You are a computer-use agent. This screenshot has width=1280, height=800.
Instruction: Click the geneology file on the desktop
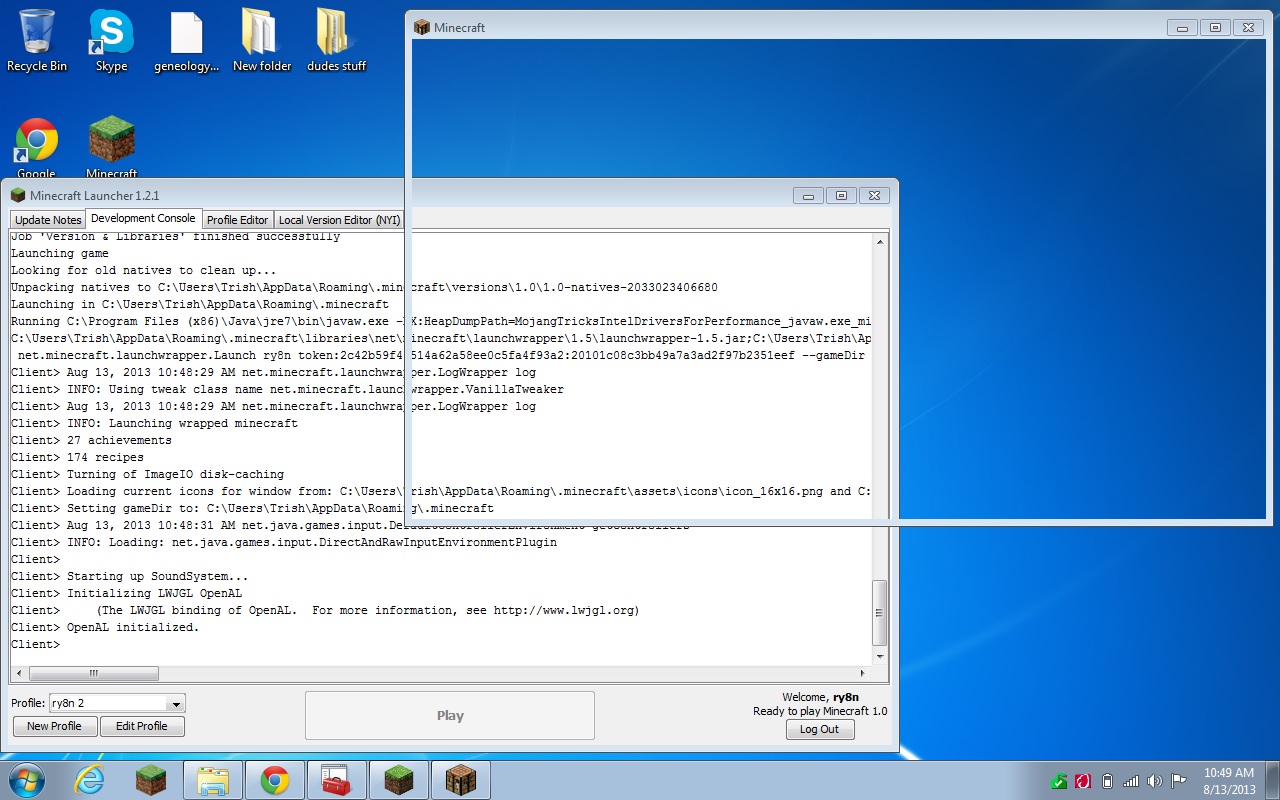click(x=186, y=40)
